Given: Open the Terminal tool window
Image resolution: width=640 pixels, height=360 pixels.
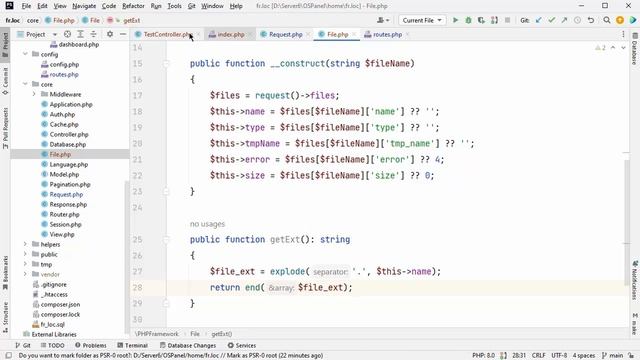Looking at the screenshot, I should click(x=132, y=345).
